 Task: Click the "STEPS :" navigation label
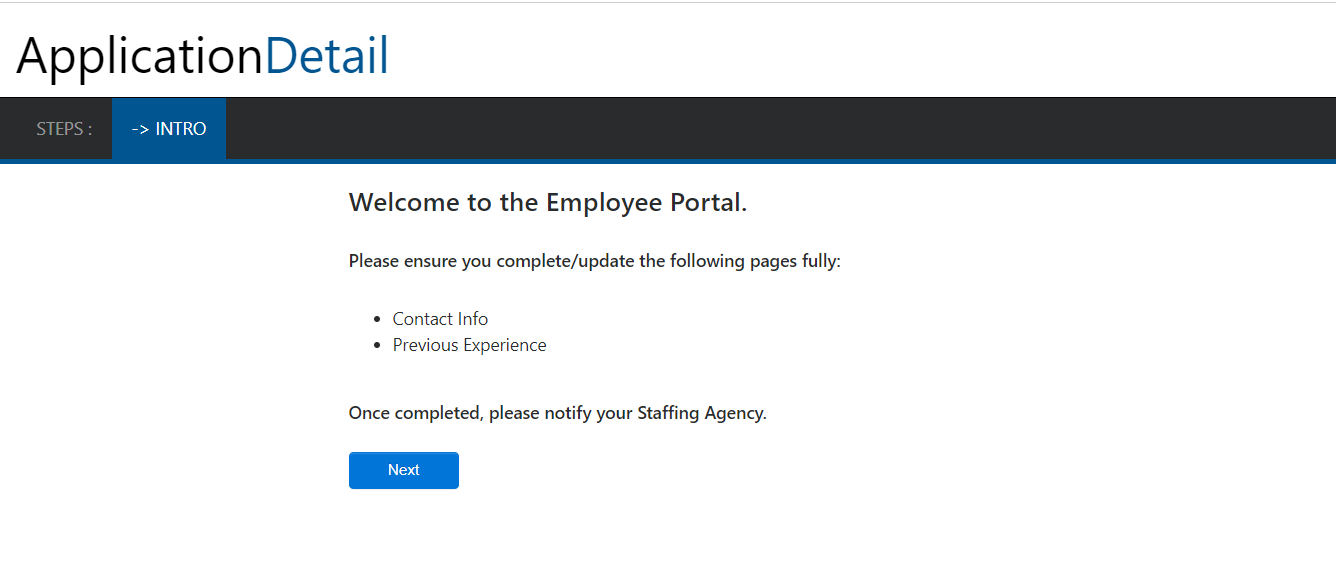[x=64, y=129]
